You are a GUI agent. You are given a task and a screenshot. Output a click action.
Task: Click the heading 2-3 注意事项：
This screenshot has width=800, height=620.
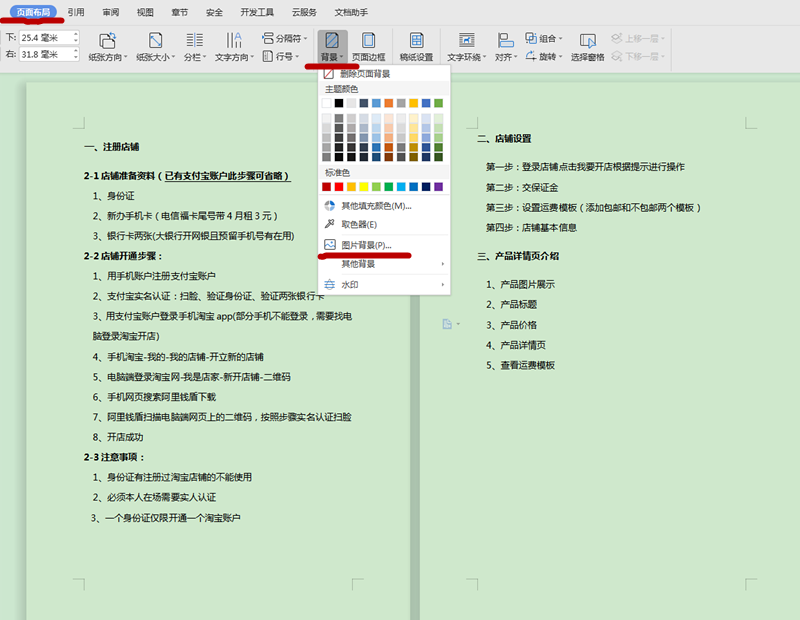[x=114, y=457]
